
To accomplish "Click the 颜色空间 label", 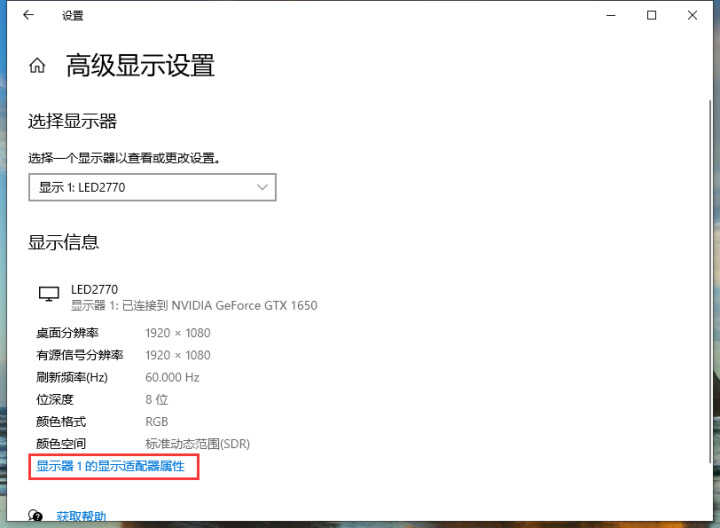I will [61, 444].
